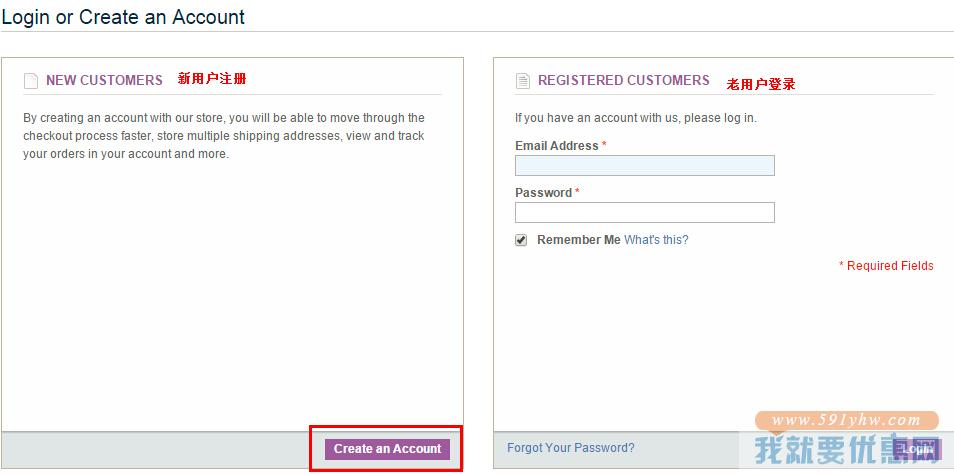Focus the Email Address input field
The image size is (954, 474).
point(645,166)
